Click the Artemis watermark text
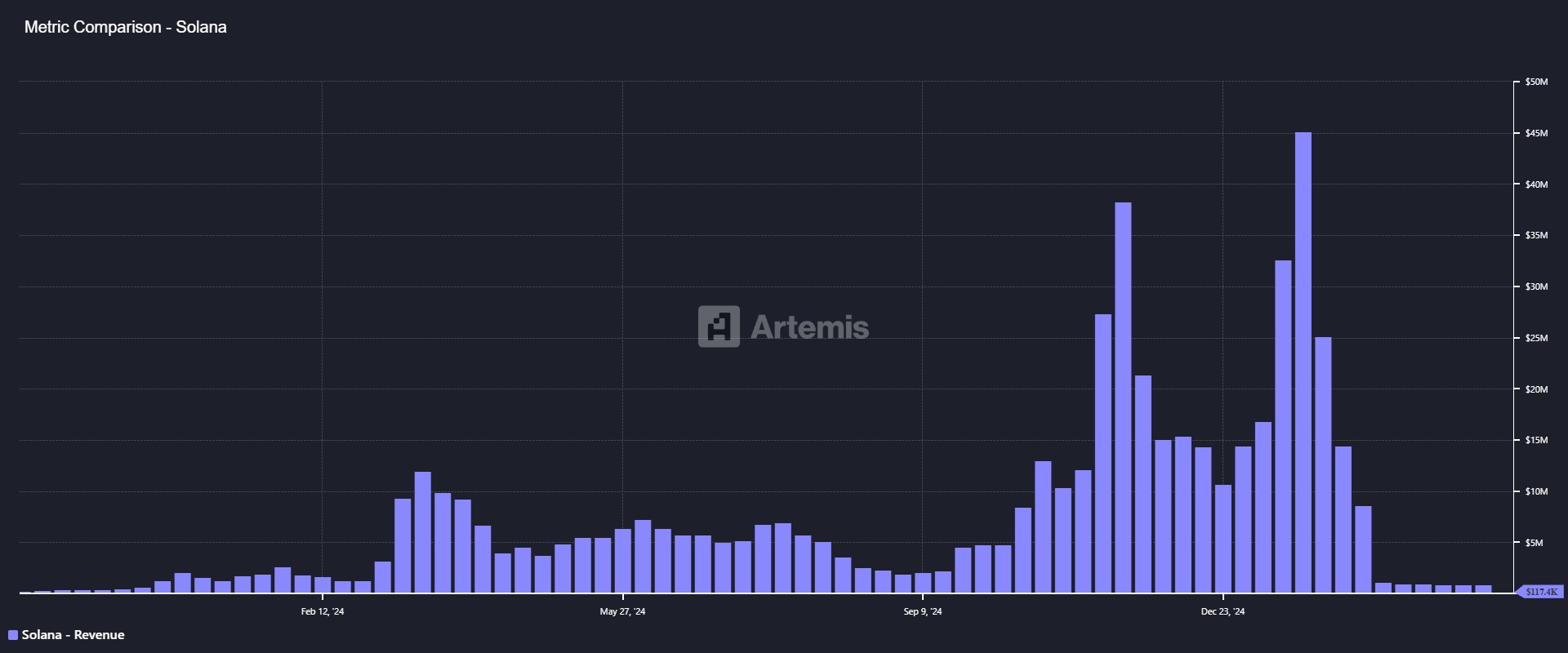 tap(809, 327)
